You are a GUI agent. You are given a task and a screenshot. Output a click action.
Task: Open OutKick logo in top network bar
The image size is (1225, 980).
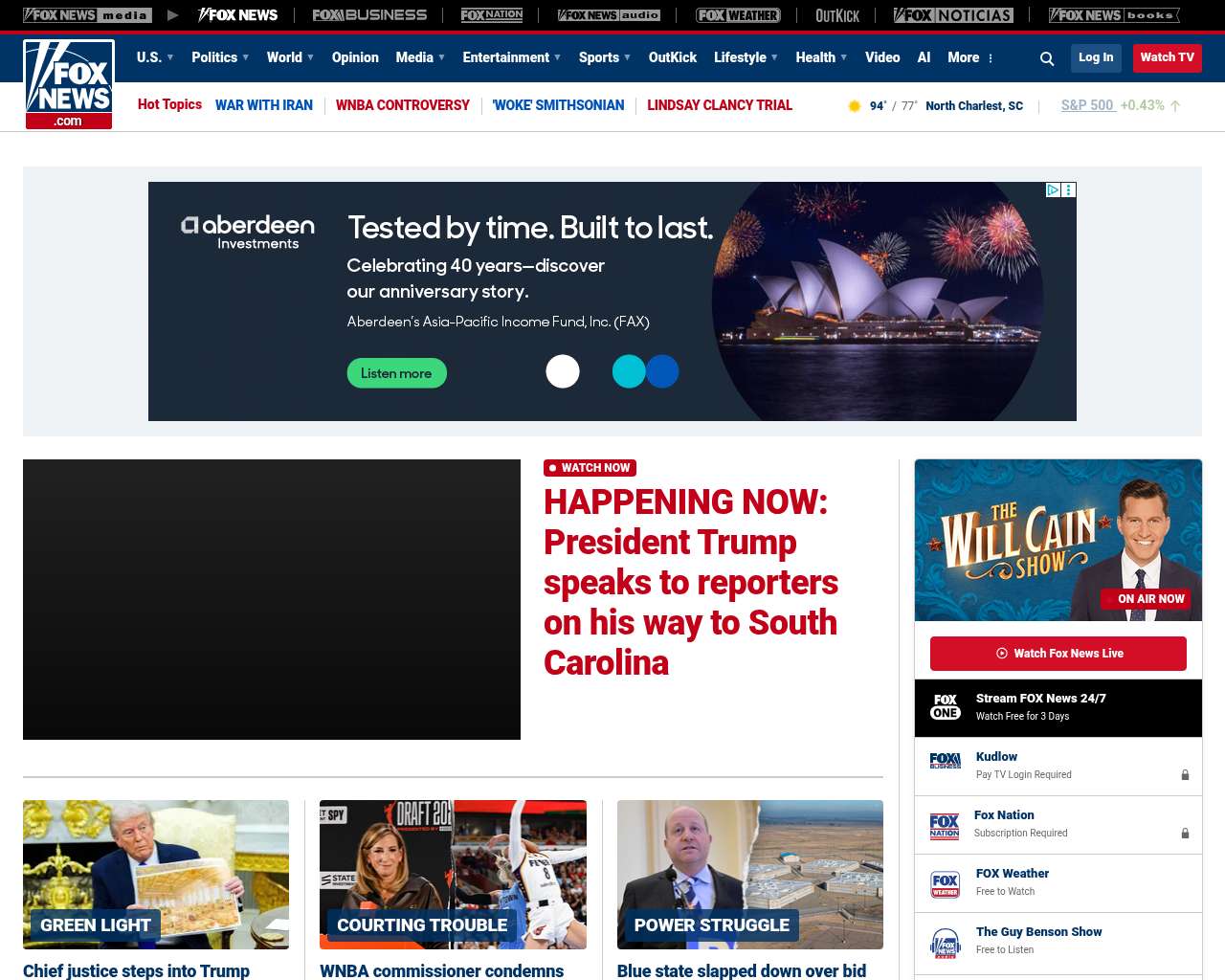[837, 15]
